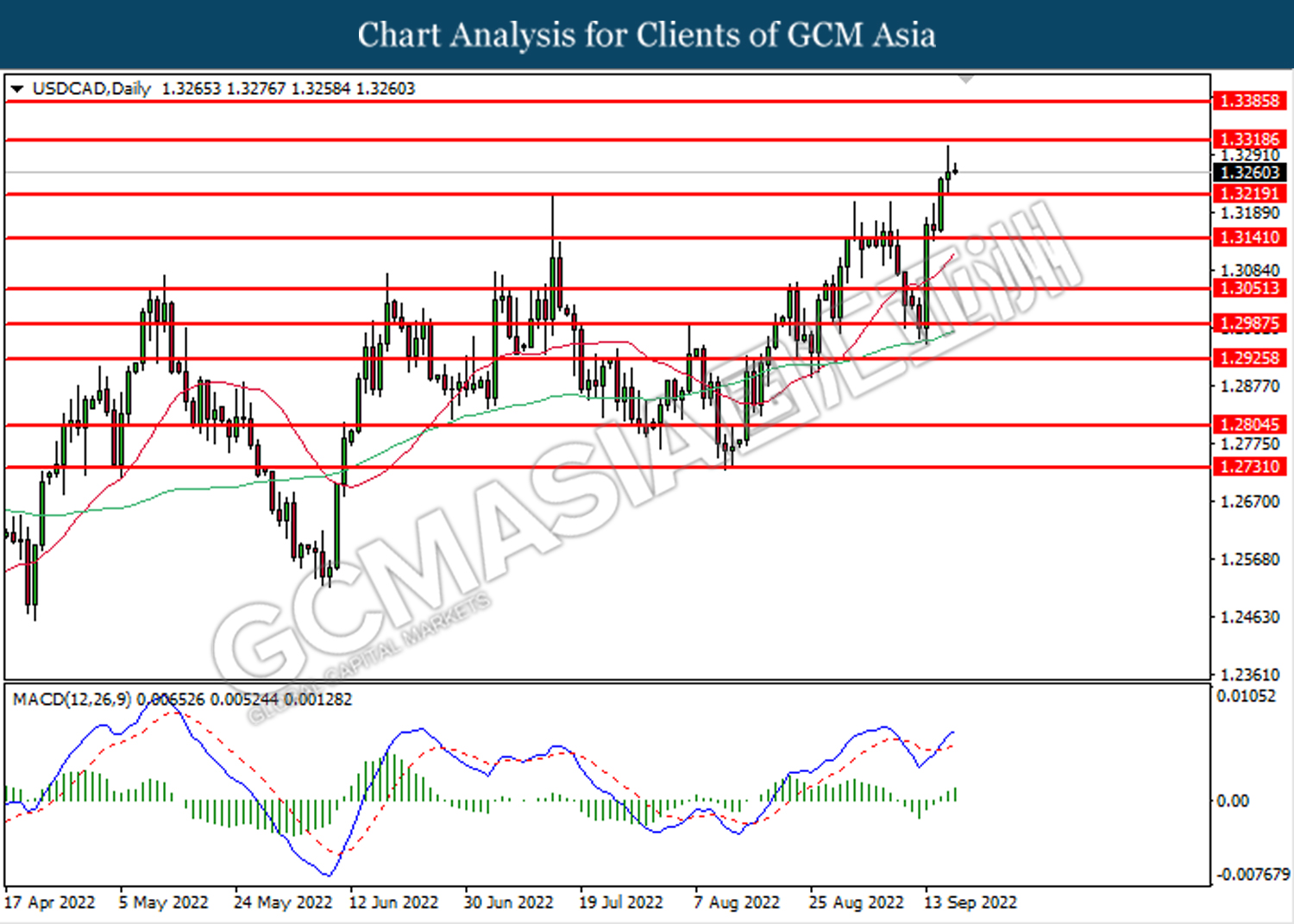Click the 1.31410 red level label

tap(1249, 237)
